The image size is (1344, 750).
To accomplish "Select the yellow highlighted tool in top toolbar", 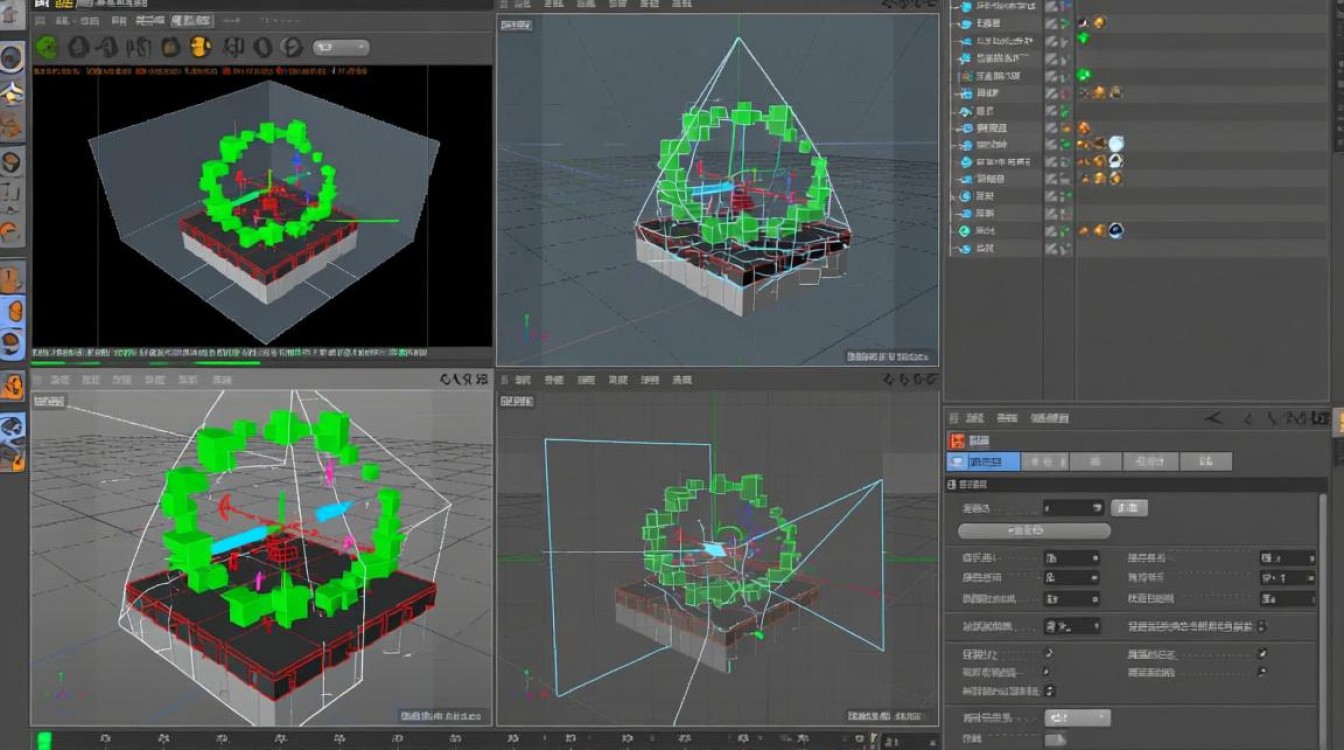I will click(200, 47).
